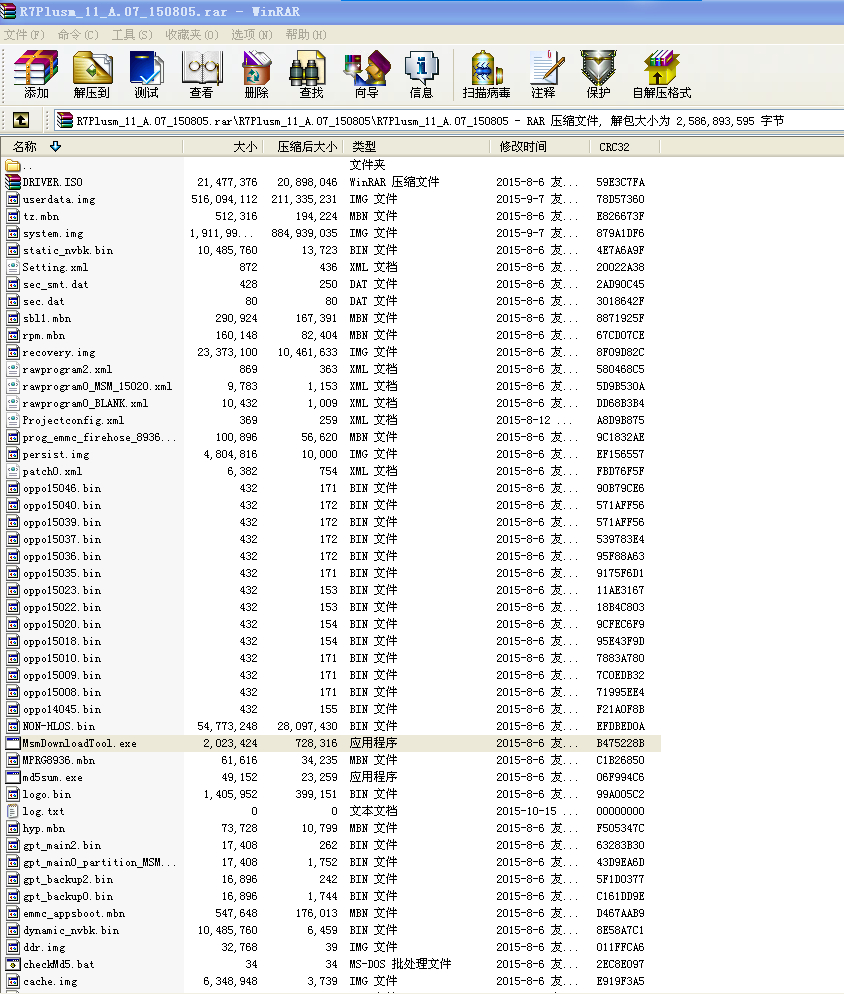Sort by Name (名称) column header

[x=91, y=147]
